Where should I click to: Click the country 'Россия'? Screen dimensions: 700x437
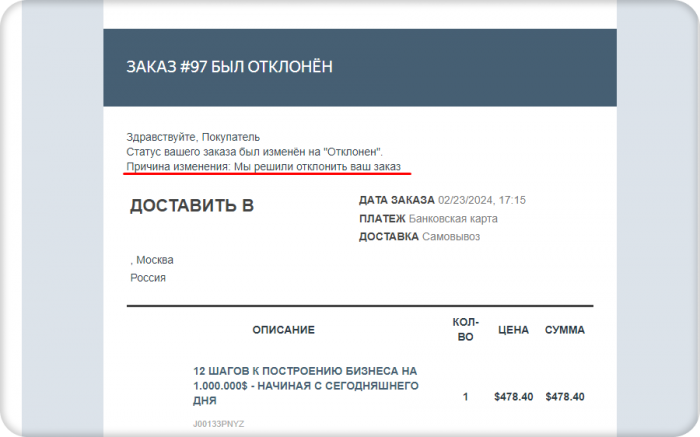pyautogui.click(x=148, y=278)
